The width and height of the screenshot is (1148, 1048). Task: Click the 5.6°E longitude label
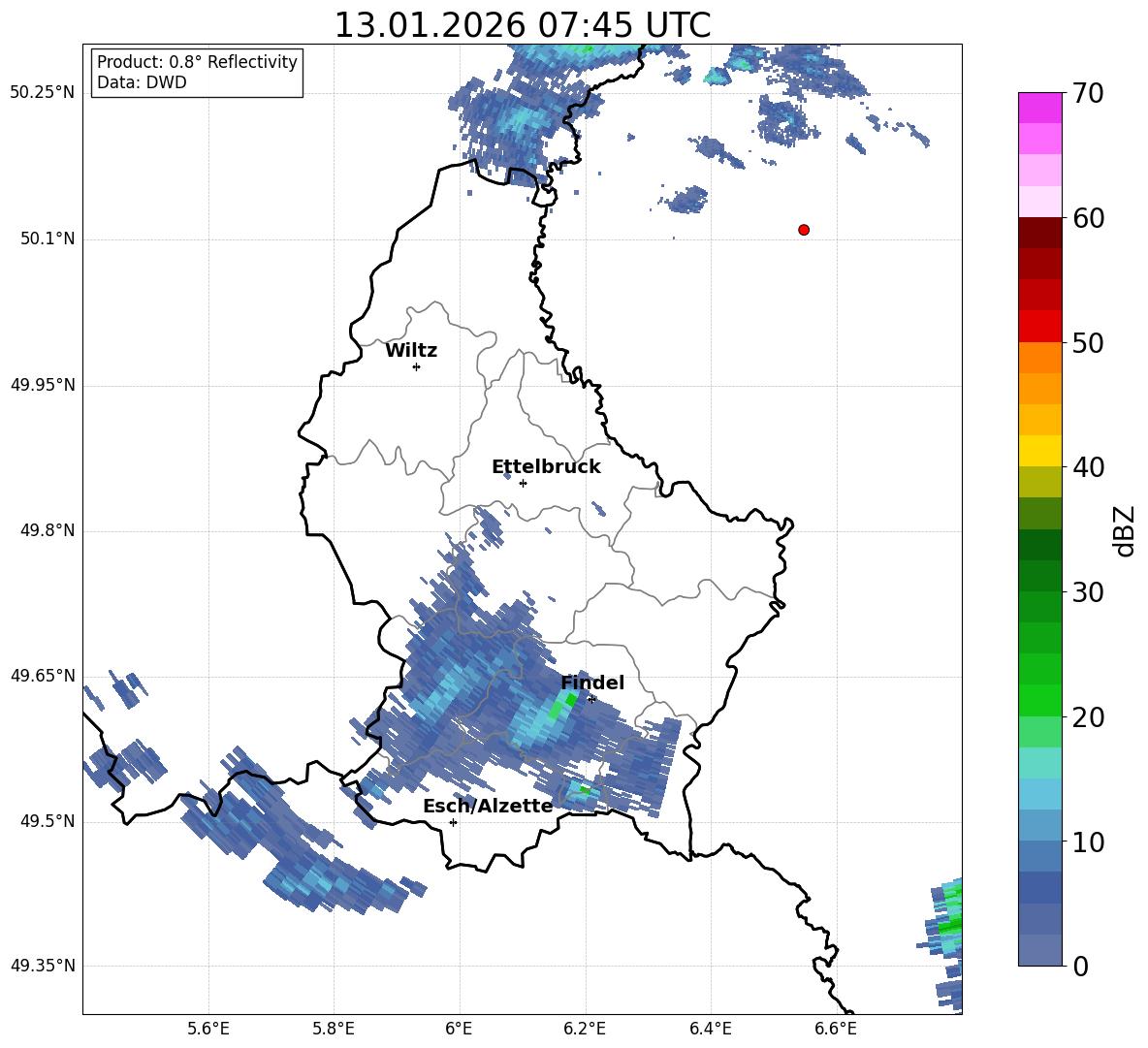click(x=208, y=1029)
